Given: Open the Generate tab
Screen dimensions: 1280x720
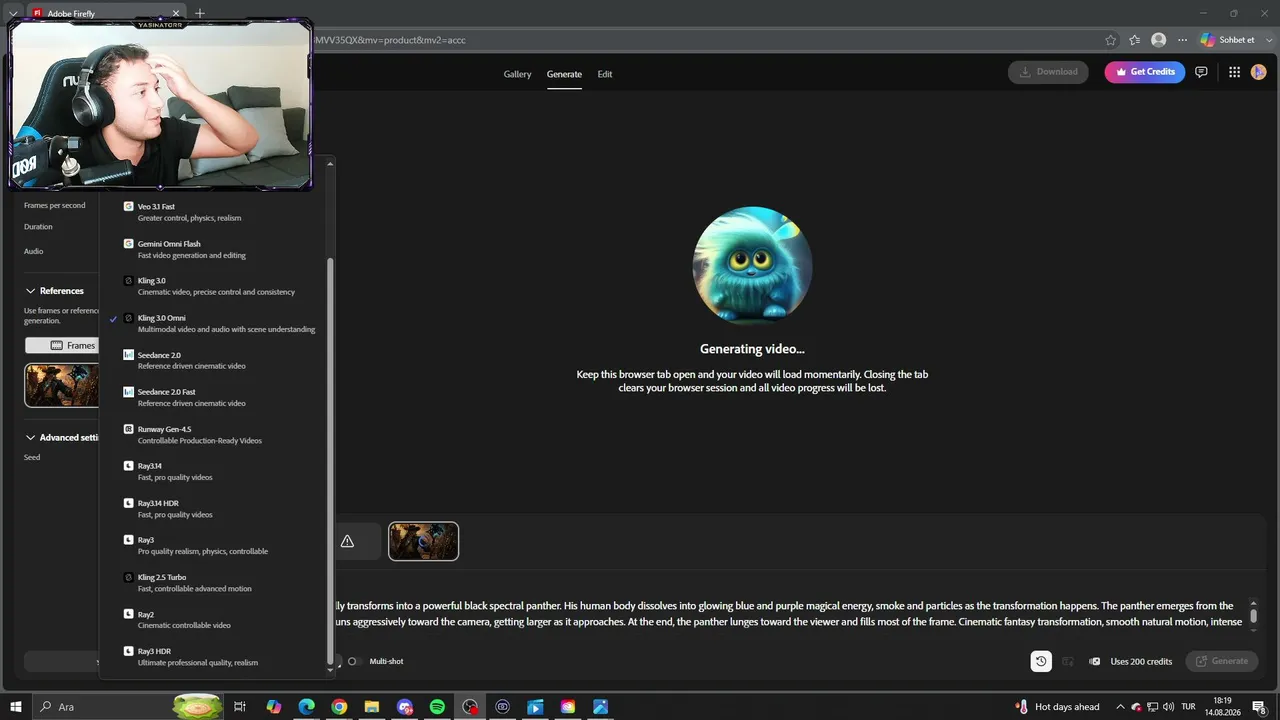Looking at the screenshot, I should (564, 74).
